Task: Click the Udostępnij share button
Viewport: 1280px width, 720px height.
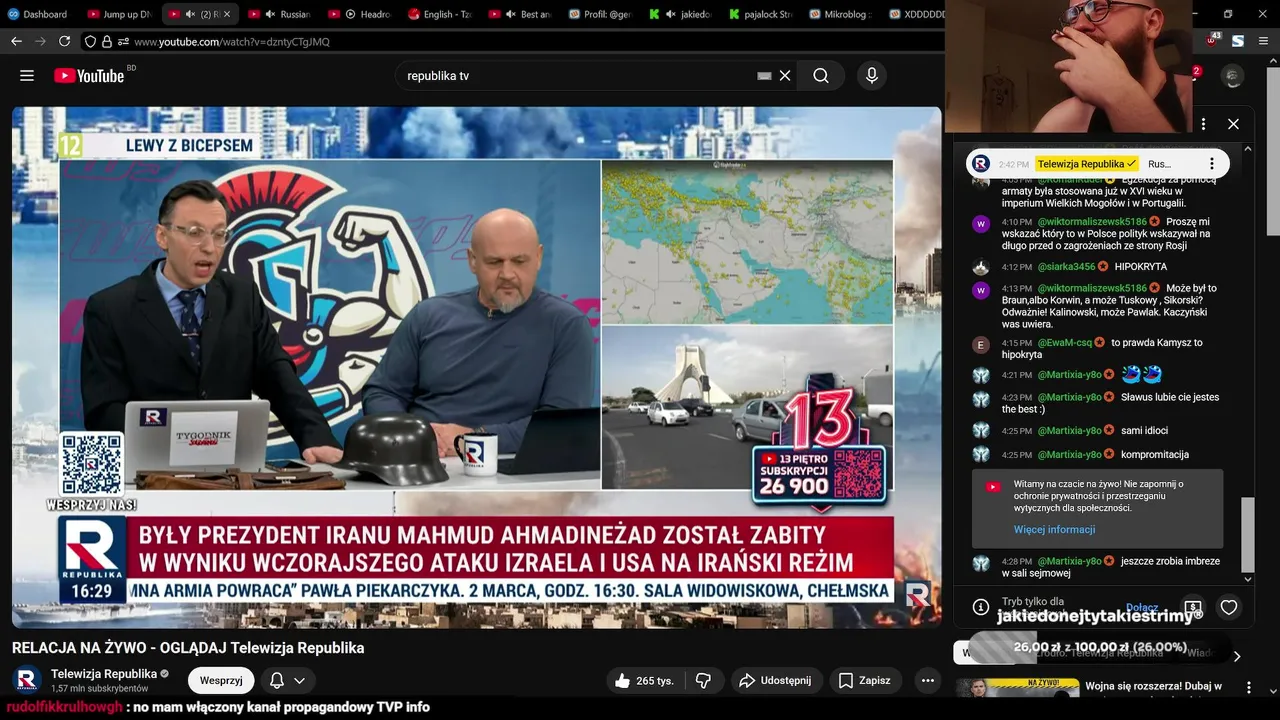Action: [774, 680]
